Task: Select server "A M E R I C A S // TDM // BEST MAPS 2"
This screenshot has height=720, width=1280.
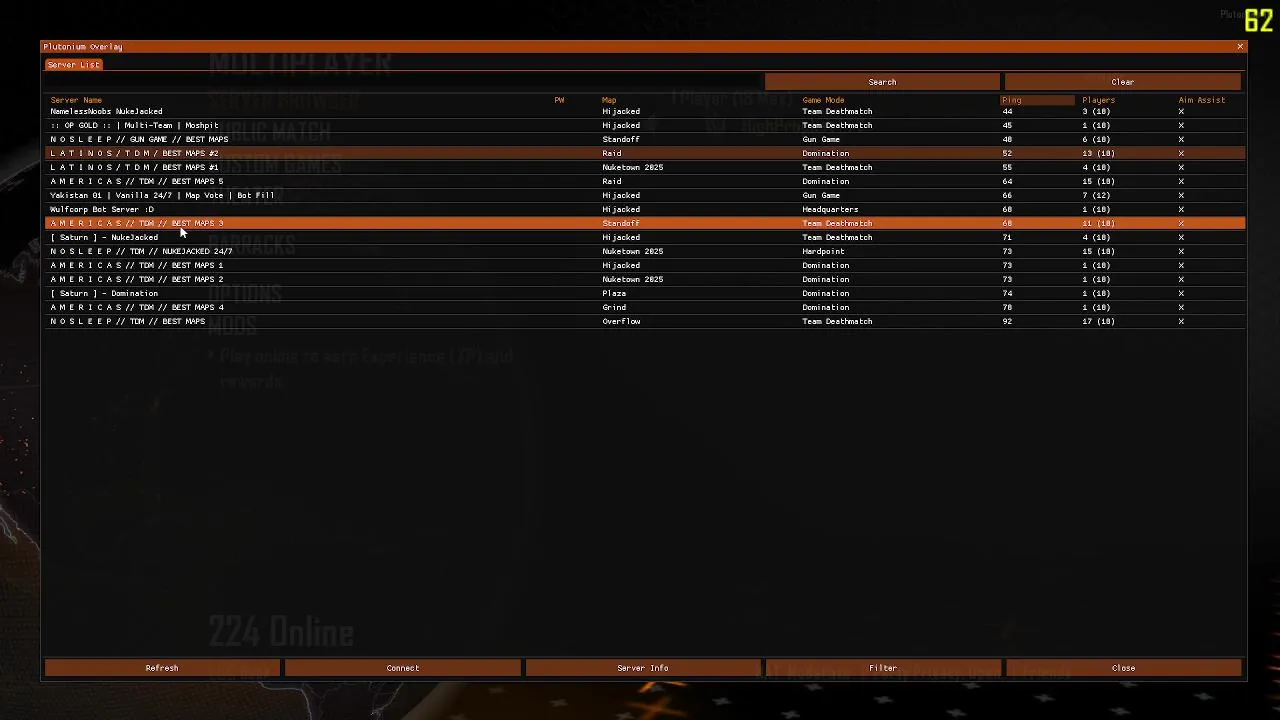Action: 645,279
